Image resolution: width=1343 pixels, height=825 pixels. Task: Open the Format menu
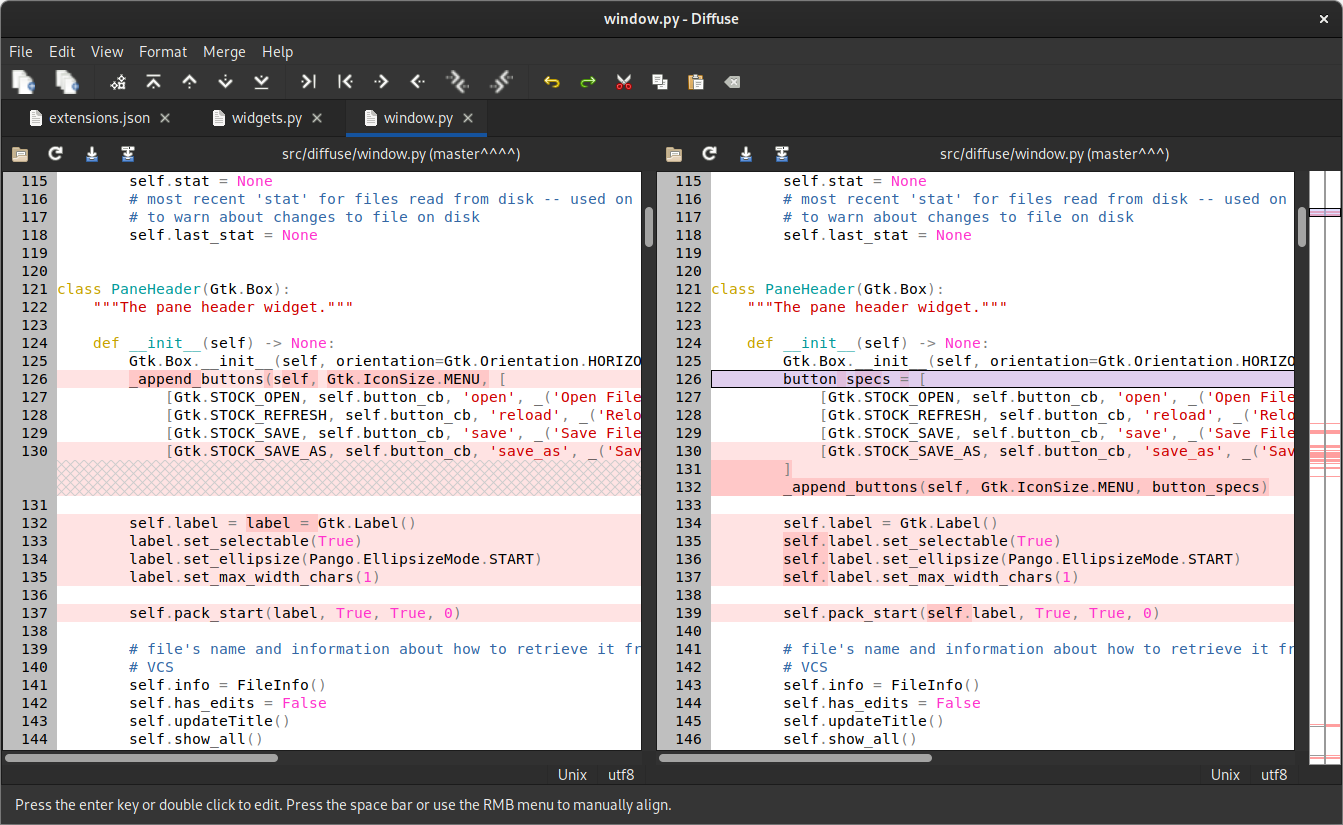pyautogui.click(x=163, y=52)
